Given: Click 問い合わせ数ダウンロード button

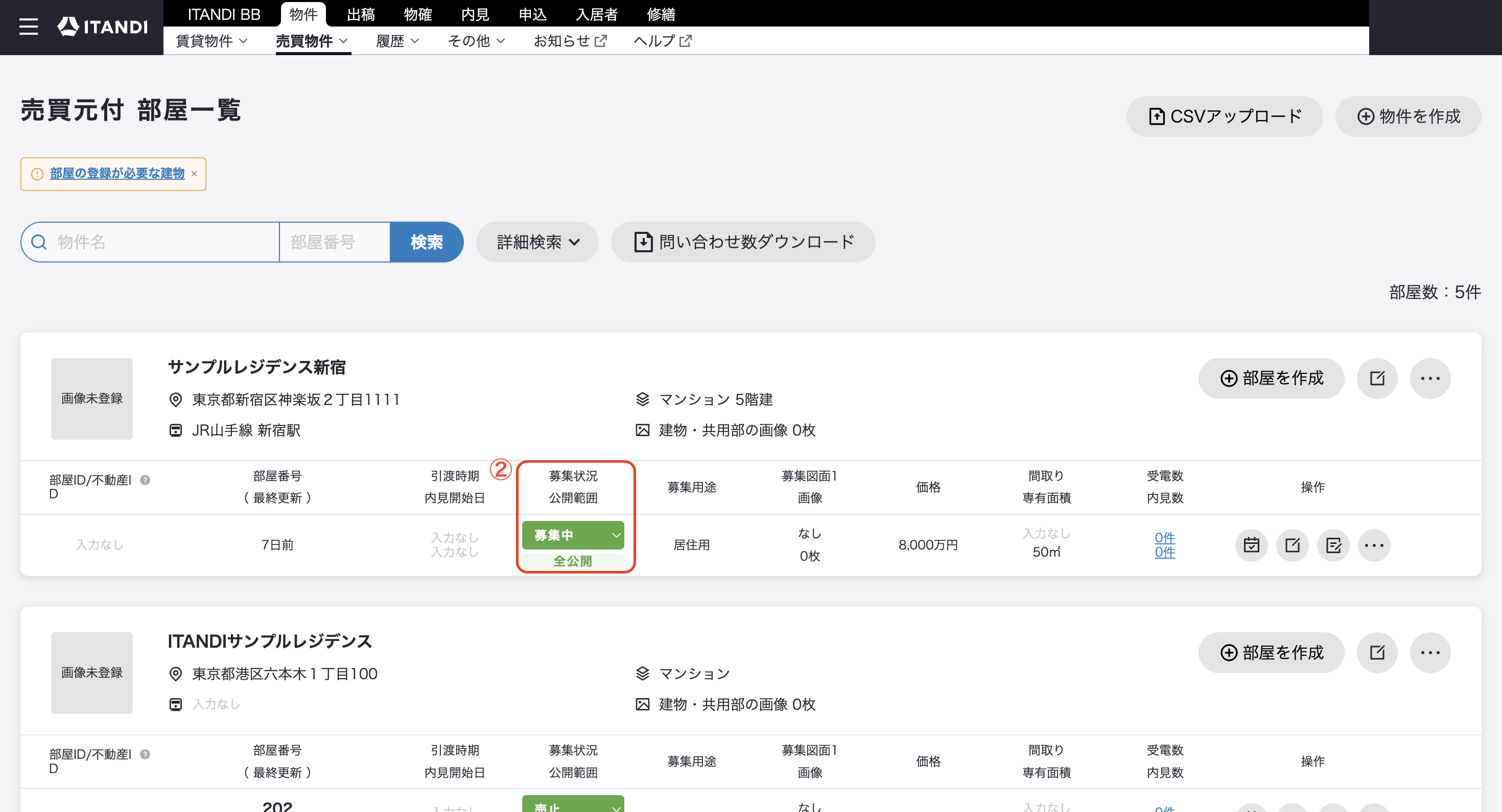Looking at the screenshot, I should [x=743, y=242].
